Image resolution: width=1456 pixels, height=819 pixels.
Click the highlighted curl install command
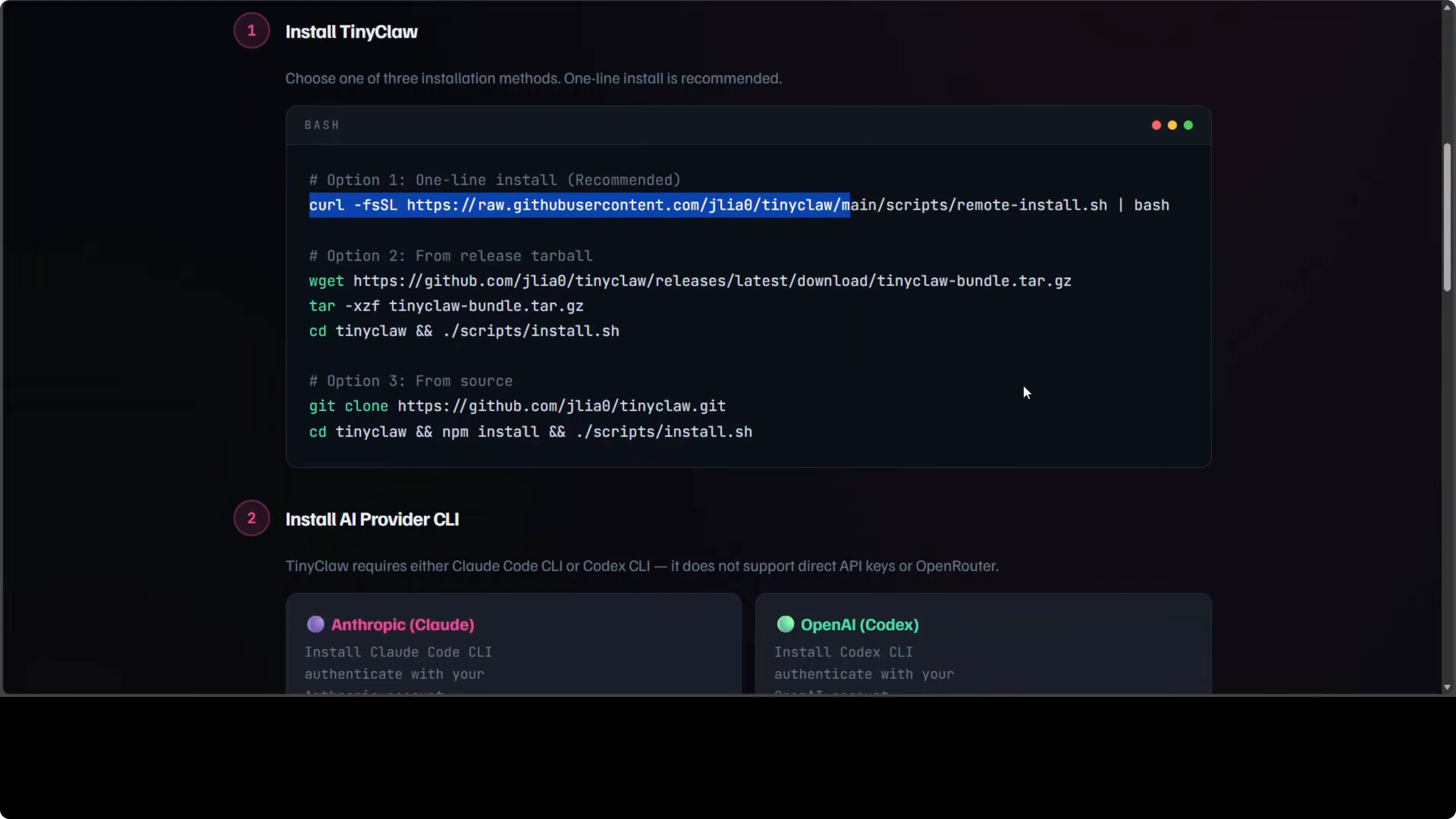579,205
